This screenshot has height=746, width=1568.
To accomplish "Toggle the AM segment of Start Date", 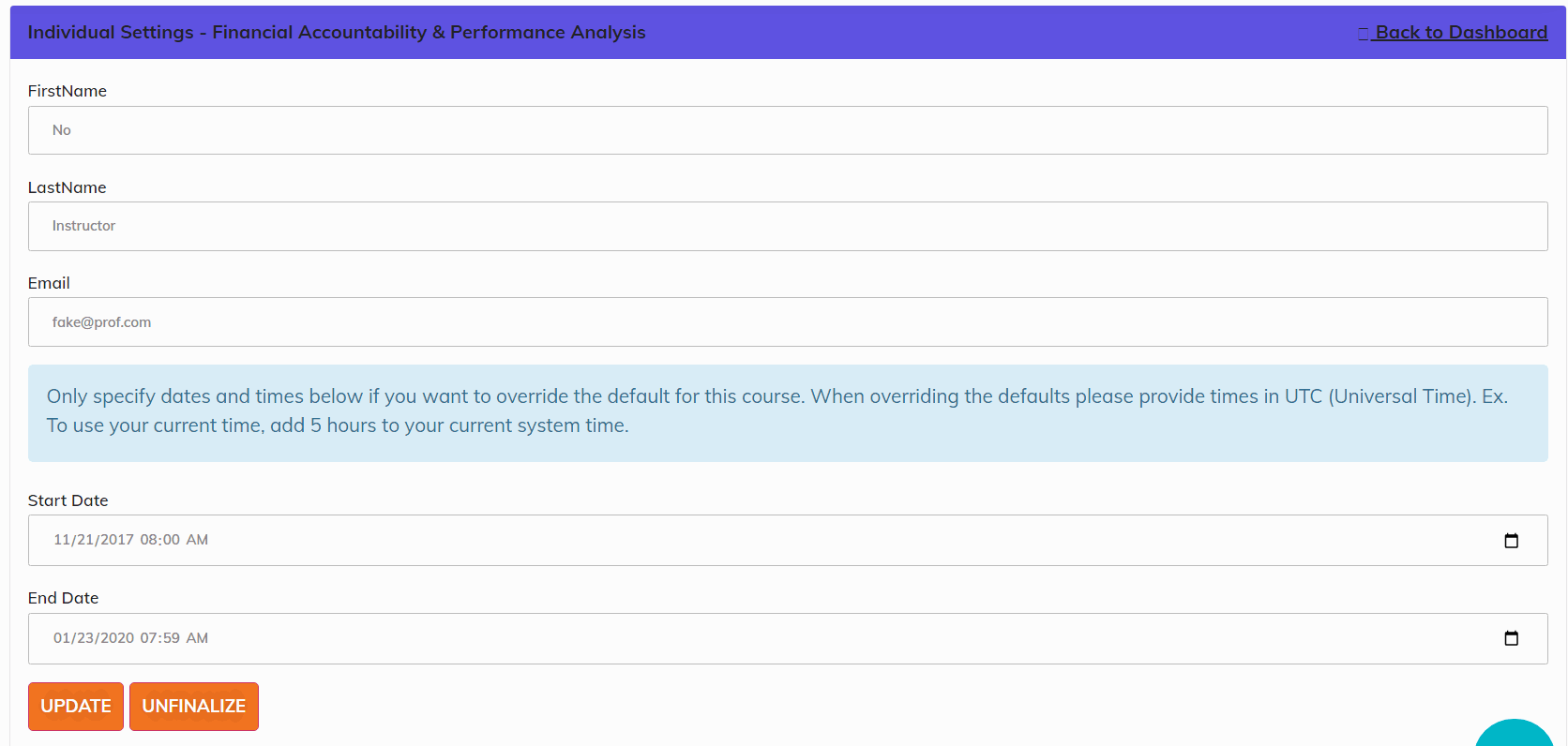I will (197, 540).
